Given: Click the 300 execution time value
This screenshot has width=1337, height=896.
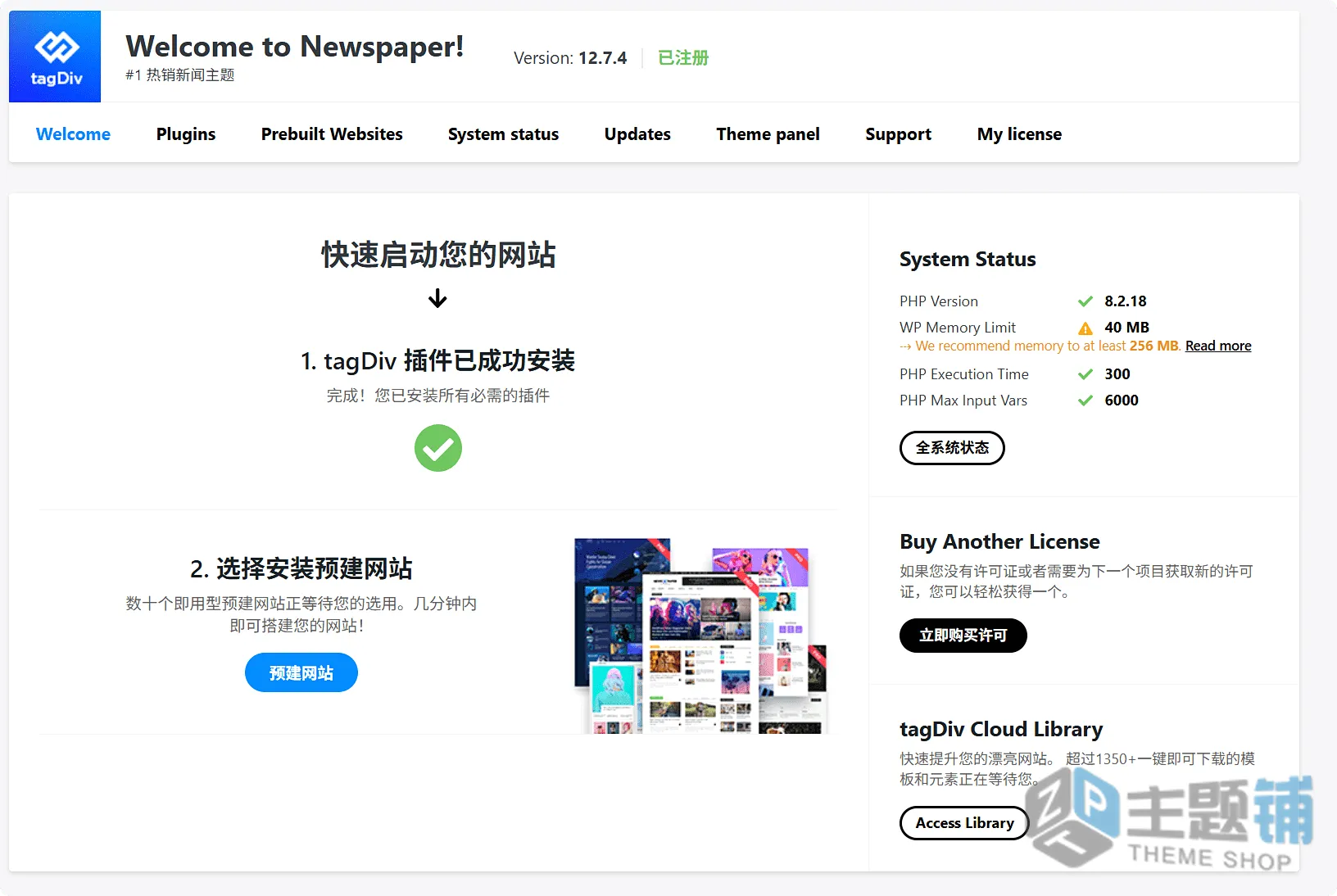Looking at the screenshot, I should [1117, 374].
